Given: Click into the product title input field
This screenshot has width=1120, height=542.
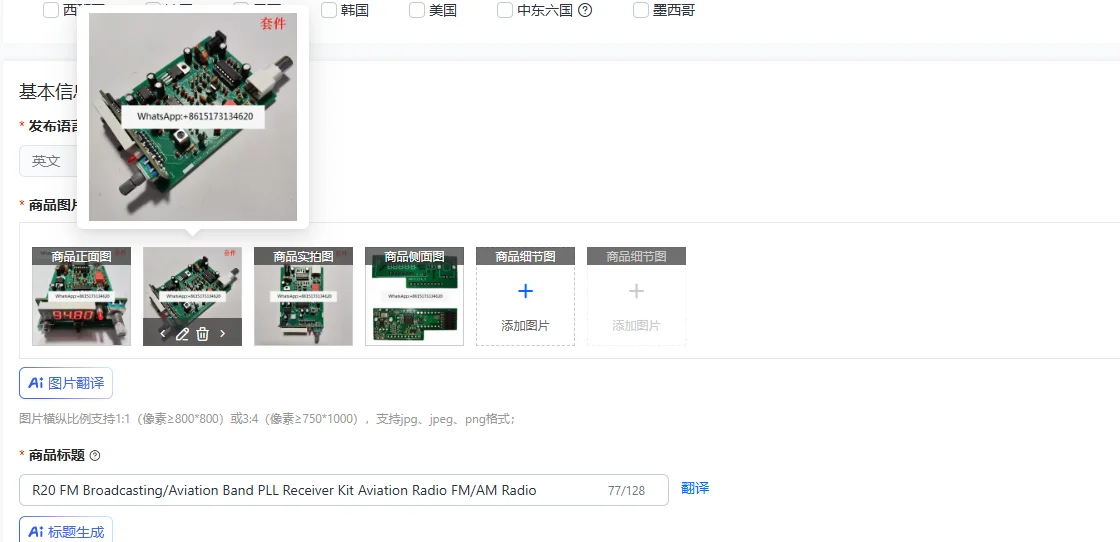Looking at the screenshot, I should tap(344, 490).
